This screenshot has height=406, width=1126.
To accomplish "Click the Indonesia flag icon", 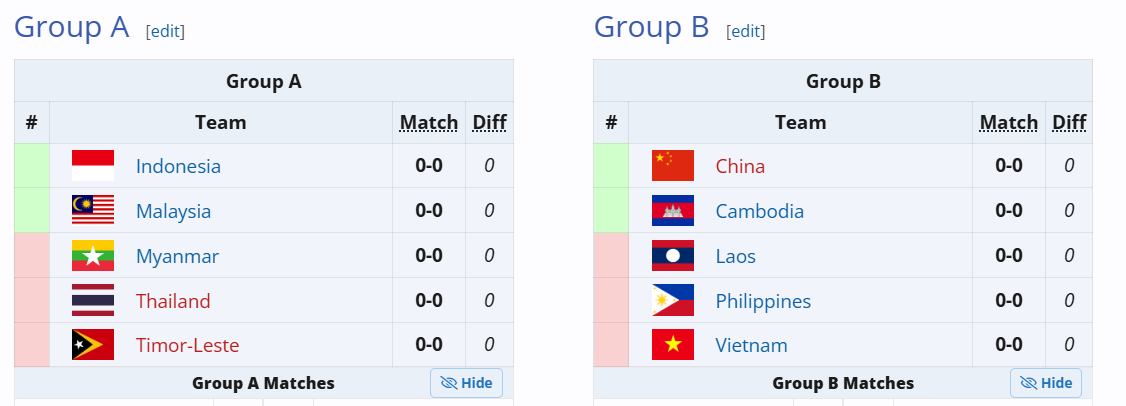I will click(93, 166).
